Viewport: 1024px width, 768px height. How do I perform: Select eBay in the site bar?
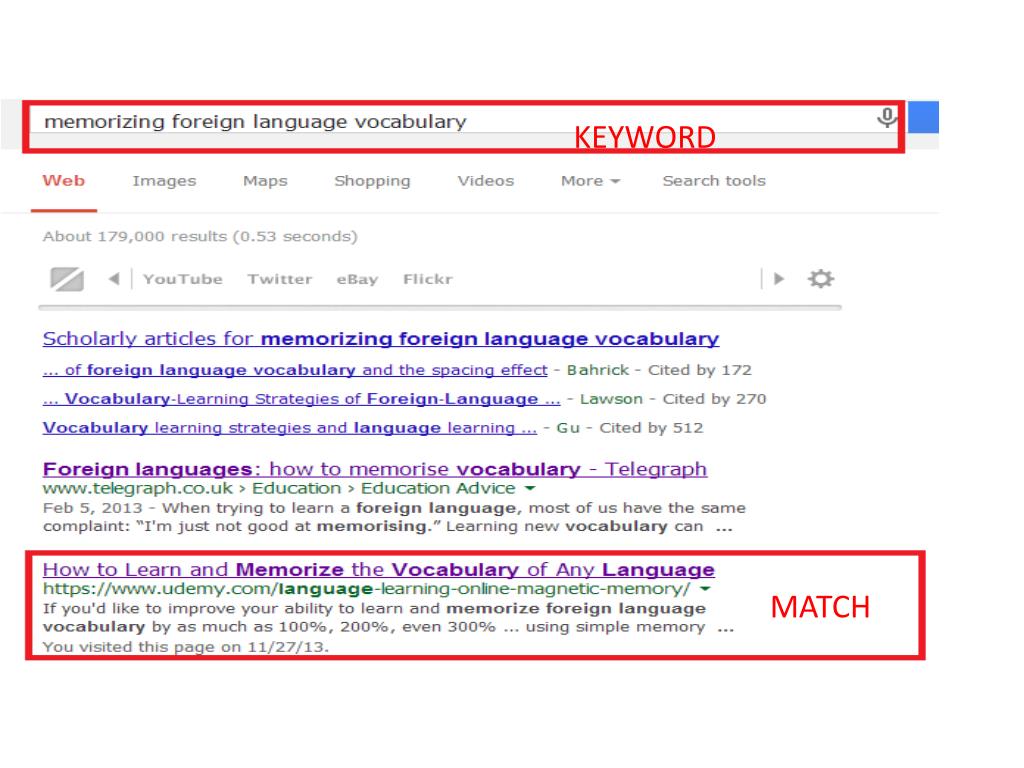[357, 280]
